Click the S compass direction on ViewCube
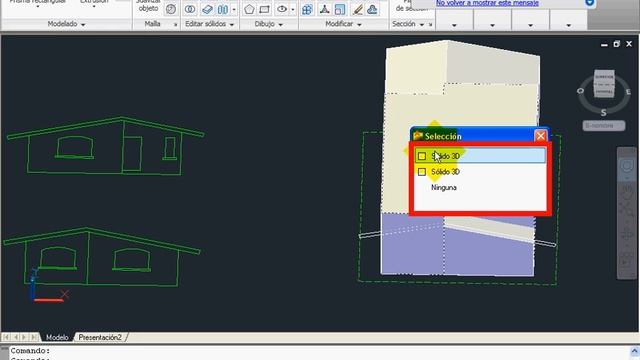640x360 pixels. (x=603, y=113)
